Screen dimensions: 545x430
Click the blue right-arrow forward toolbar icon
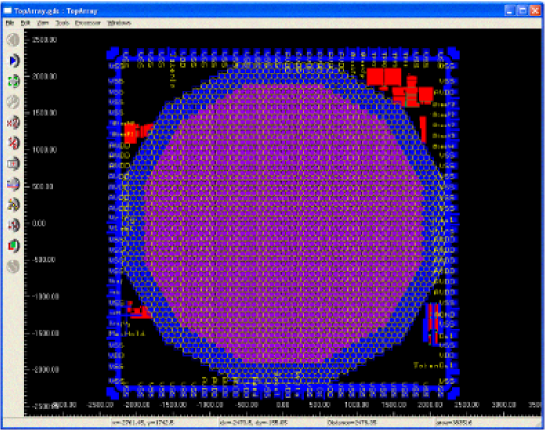tap(13, 60)
